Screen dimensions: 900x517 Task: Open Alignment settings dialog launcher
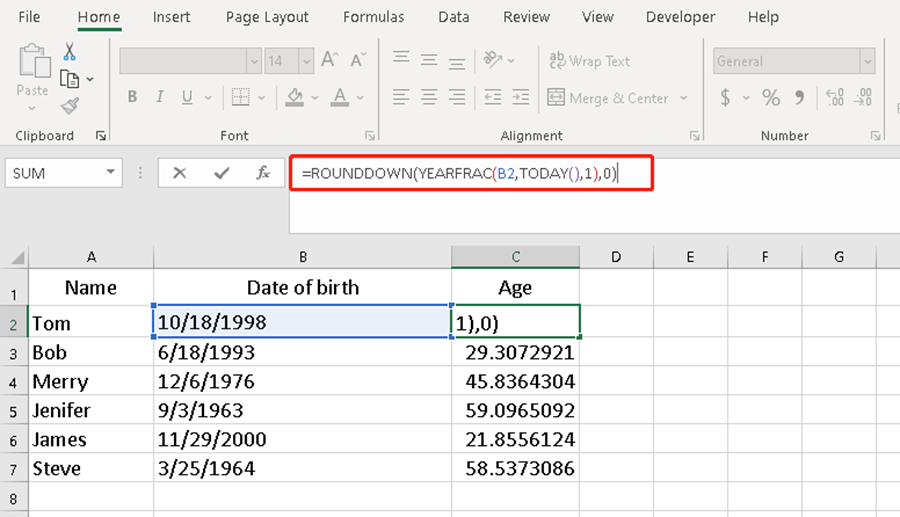(x=695, y=135)
